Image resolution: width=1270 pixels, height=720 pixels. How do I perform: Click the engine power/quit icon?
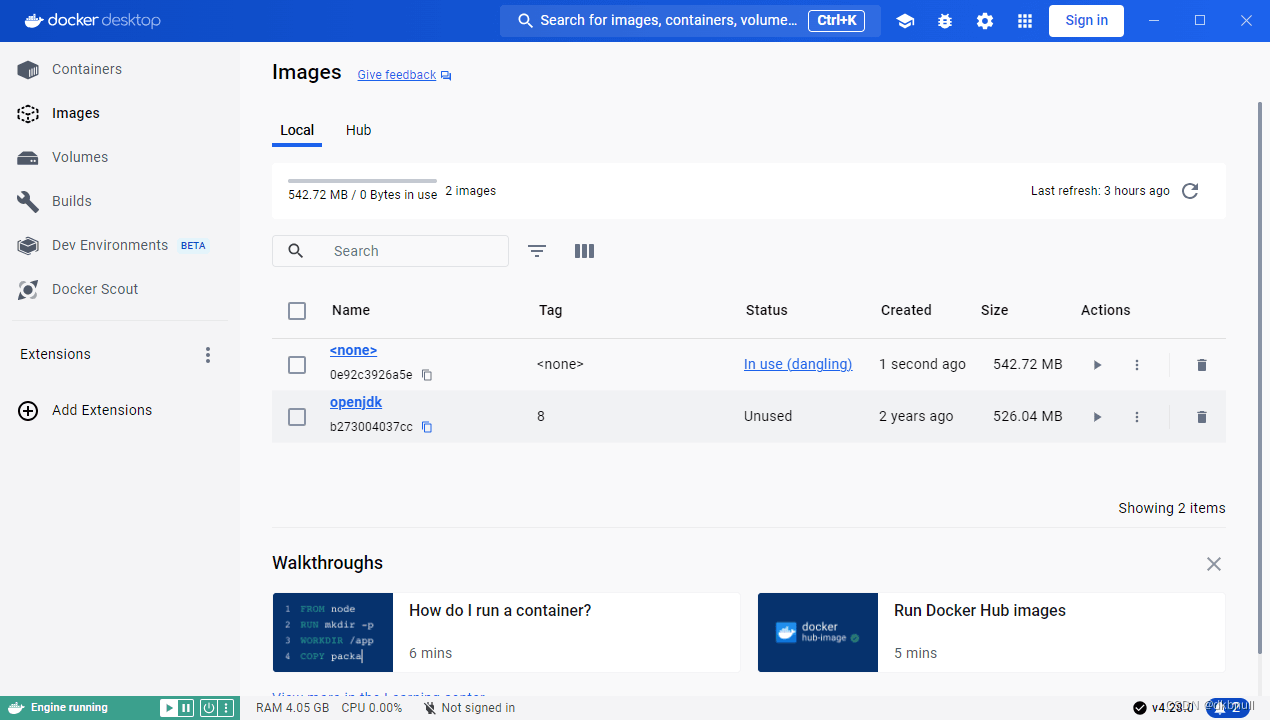208,708
